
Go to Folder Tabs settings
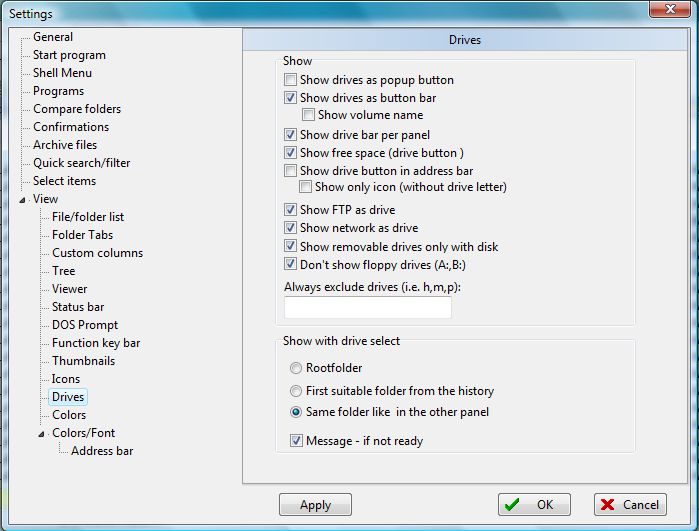point(82,235)
